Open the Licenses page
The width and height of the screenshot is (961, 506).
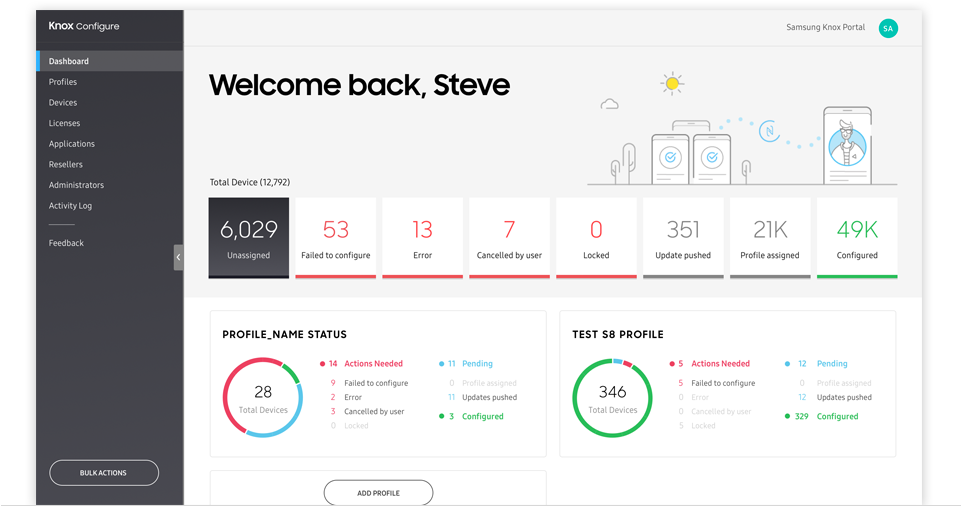pyautogui.click(x=64, y=123)
